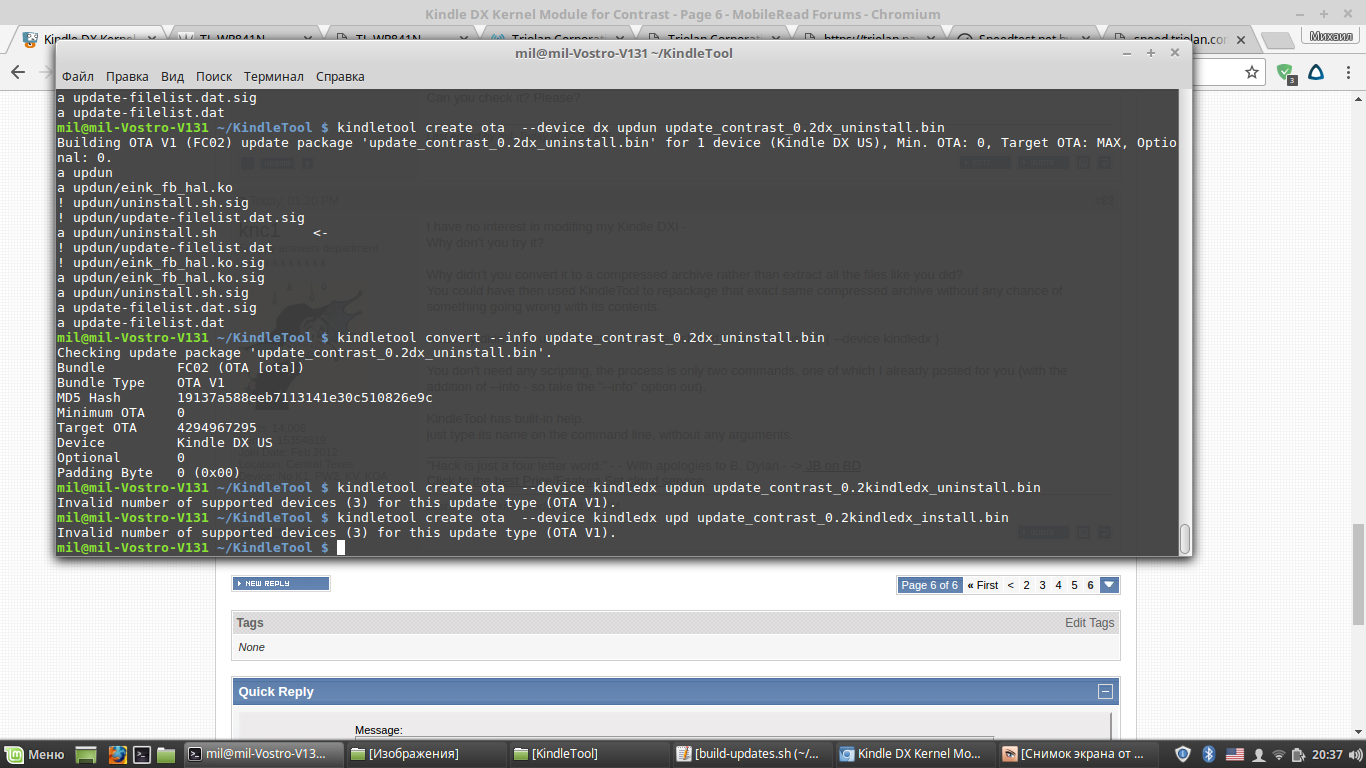Show the desktop from the panel icon
The image size is (1366, 768).
[86, 754]
